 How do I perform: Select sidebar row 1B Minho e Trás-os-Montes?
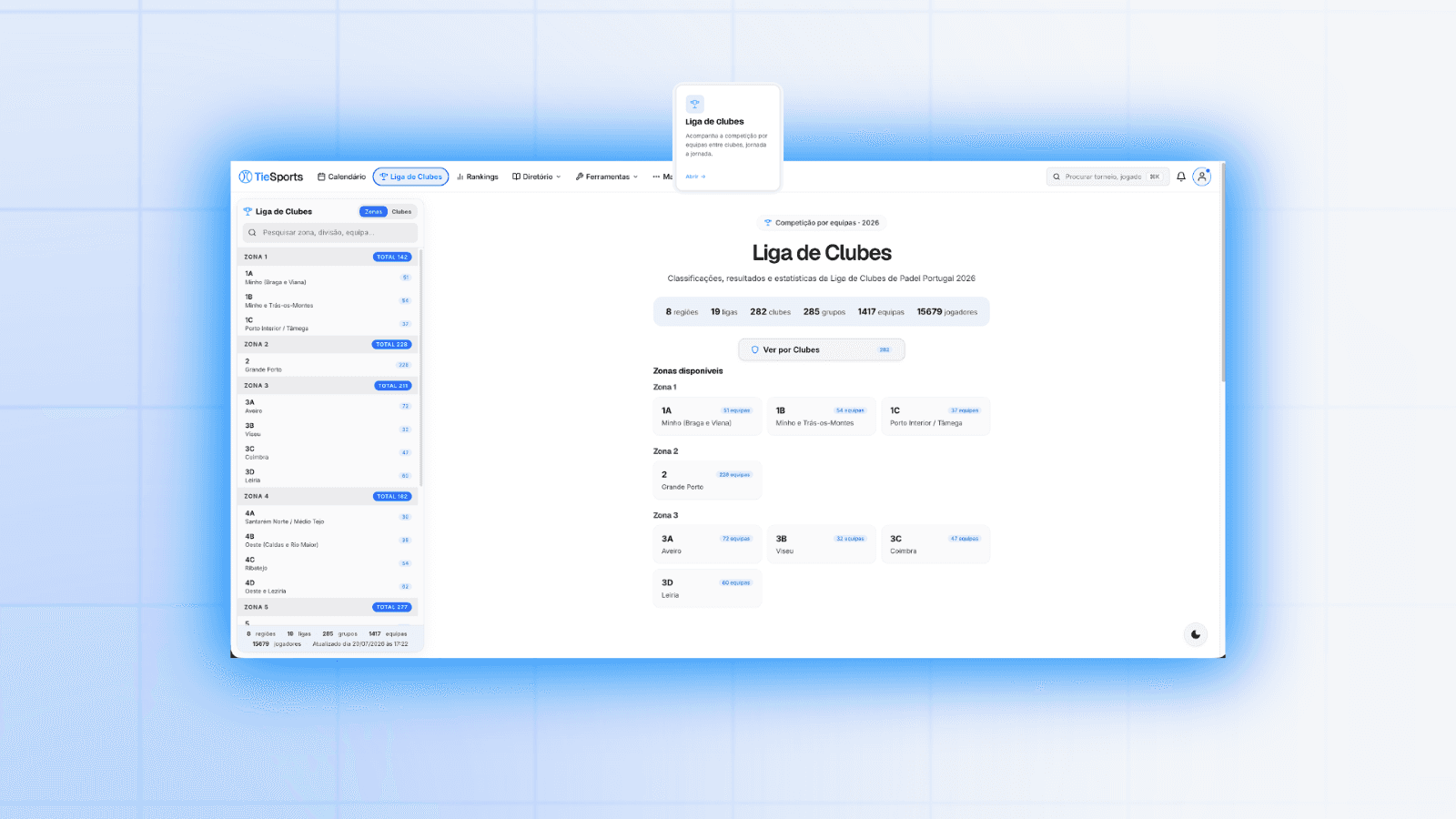[328, 301]
